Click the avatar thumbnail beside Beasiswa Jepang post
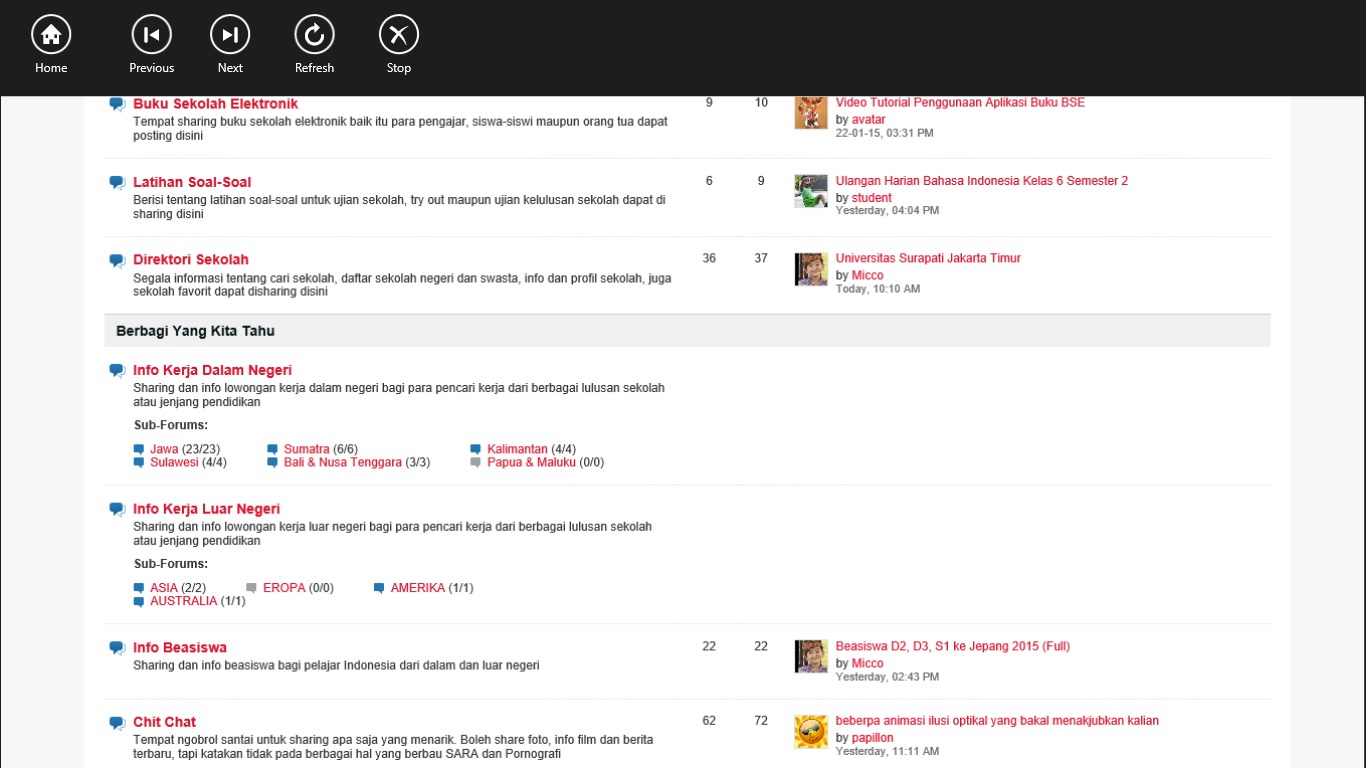Image resolution: width=1366 pixels, height=768 pixels. [811, 657]
